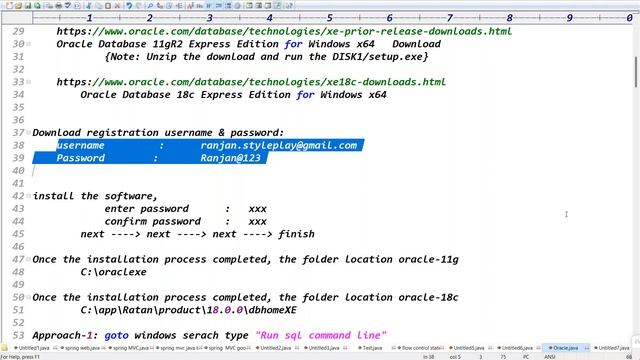The height and width of the screenshot is (360, 640).
Task: Click 'DISK1/setup.exe' on line 31
Action: tap(377, 56)
